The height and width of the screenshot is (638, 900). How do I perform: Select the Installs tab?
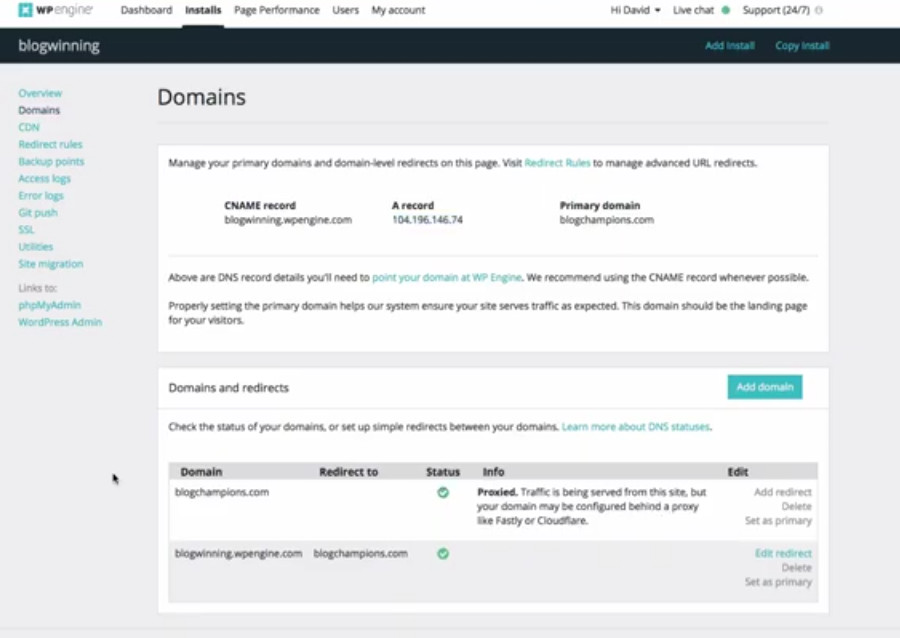(x=203, y=10)
